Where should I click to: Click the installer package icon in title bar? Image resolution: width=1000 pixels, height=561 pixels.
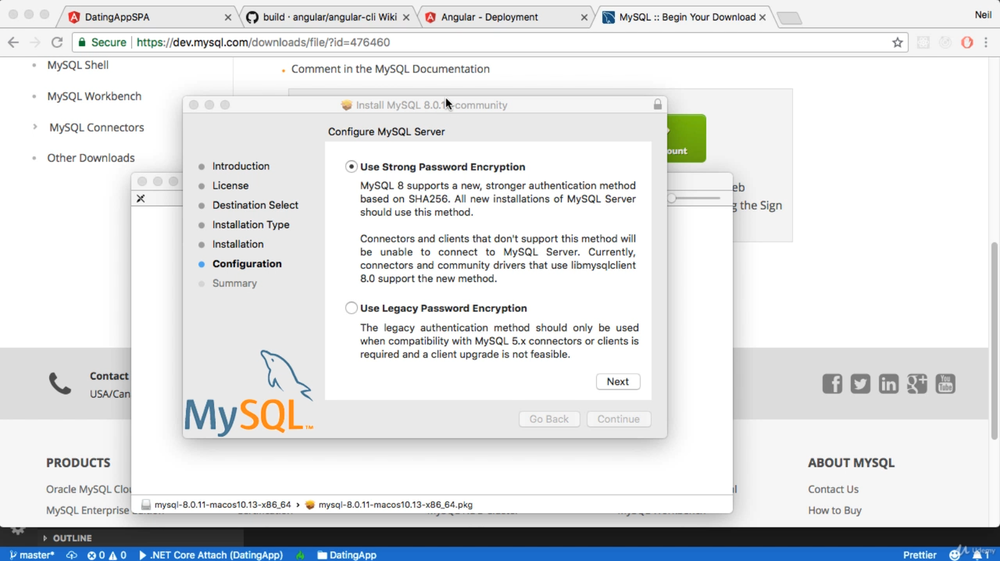coord(346,105)
